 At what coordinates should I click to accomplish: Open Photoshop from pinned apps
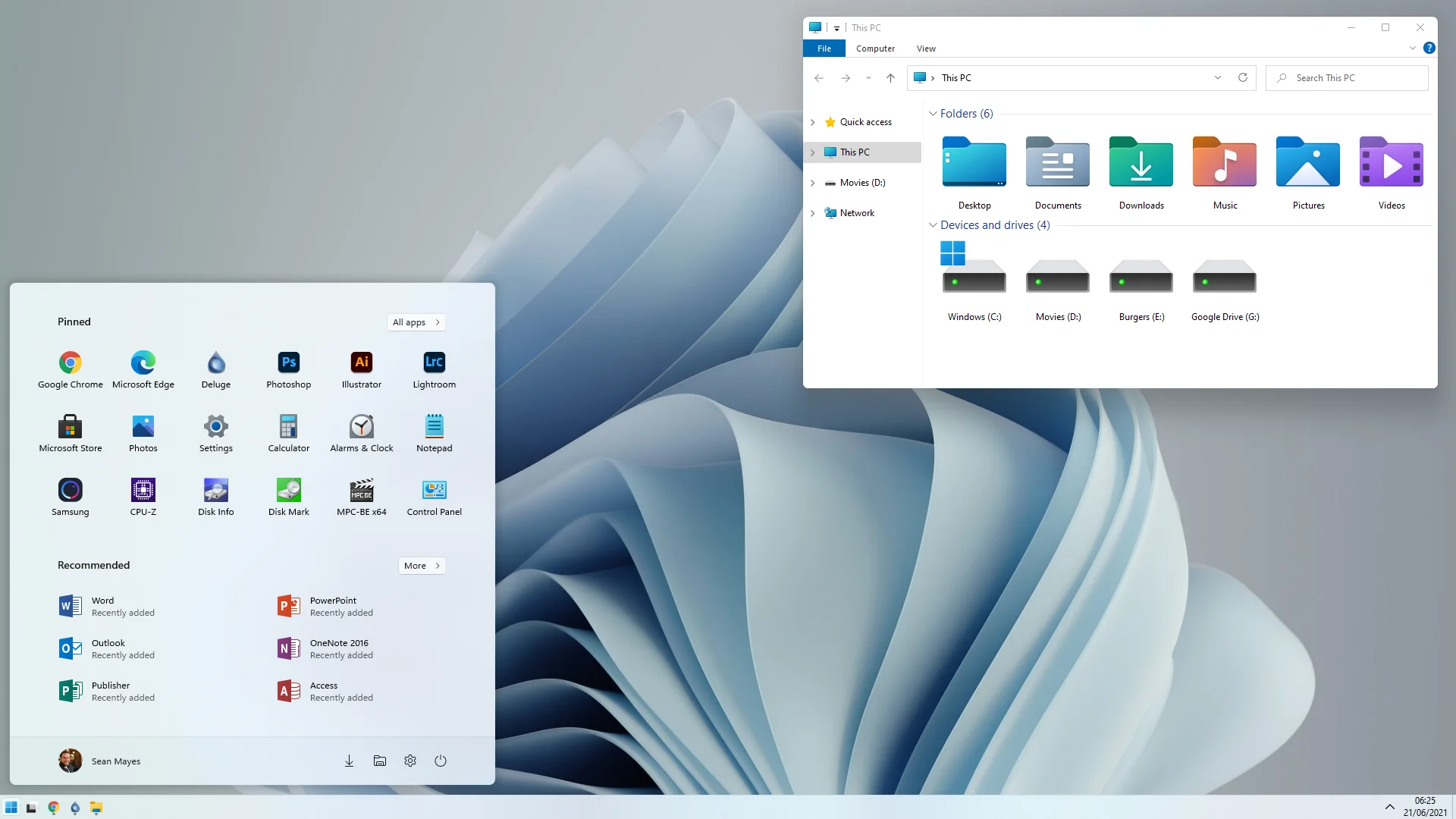[288, 370]
